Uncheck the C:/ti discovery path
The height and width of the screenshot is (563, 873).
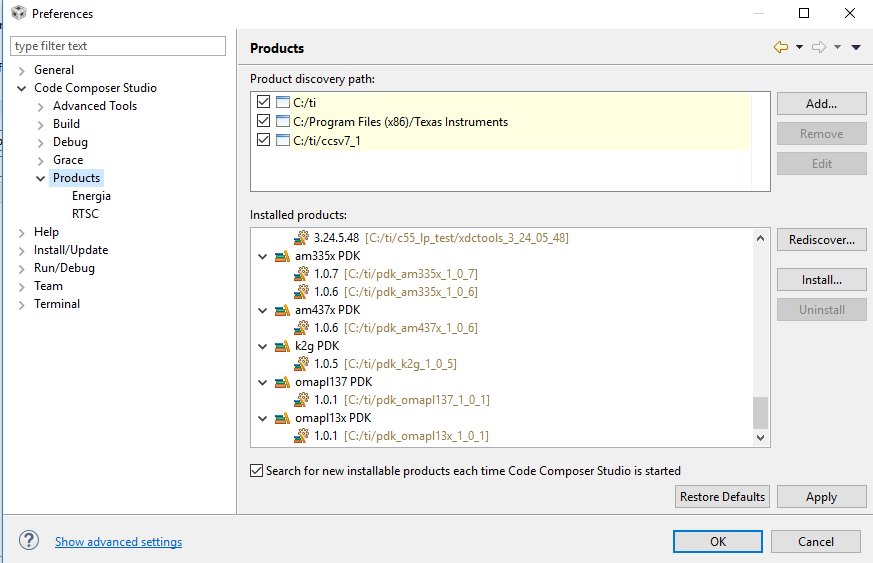coord(263,102)
